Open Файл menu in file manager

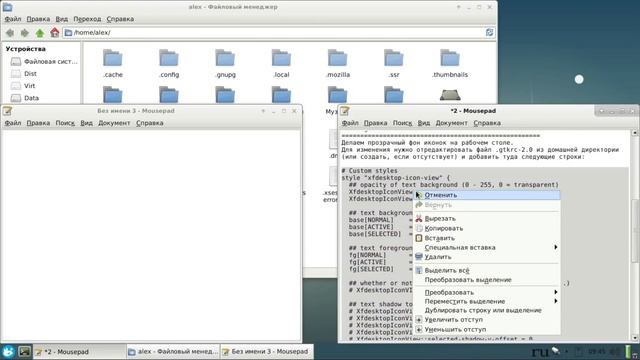coord(13,19)
